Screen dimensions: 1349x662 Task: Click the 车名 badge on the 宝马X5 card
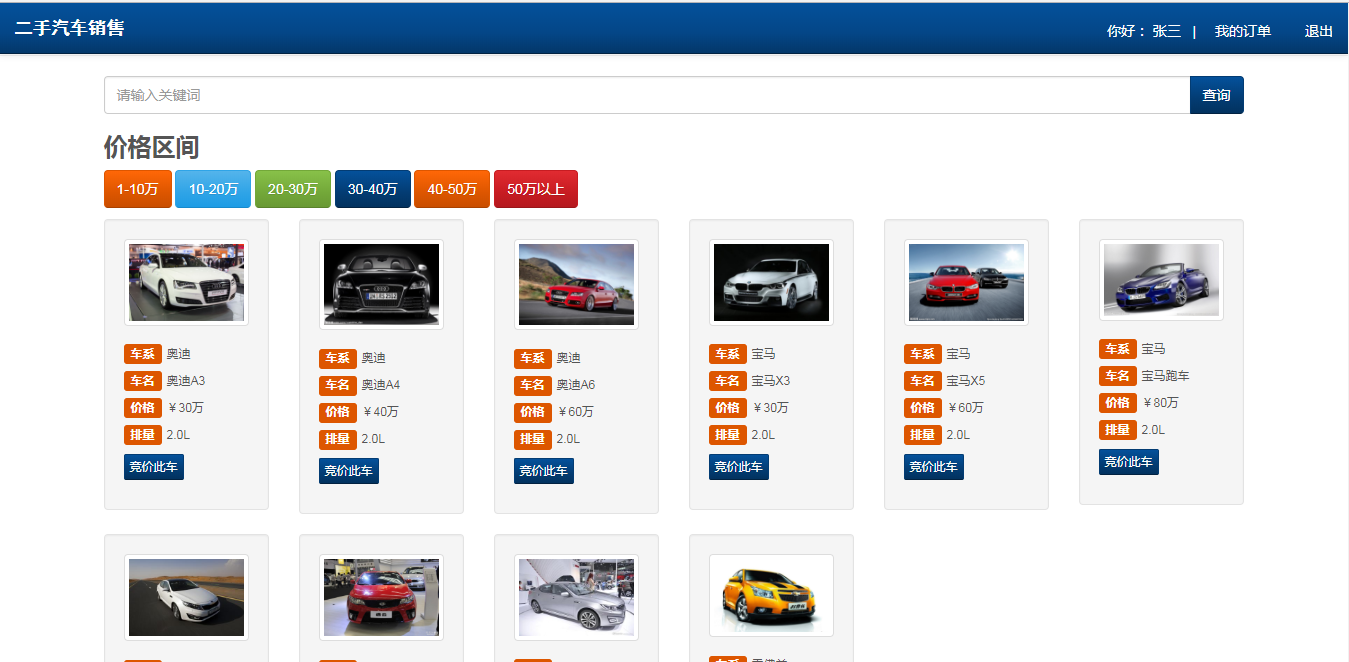(923, 381)
